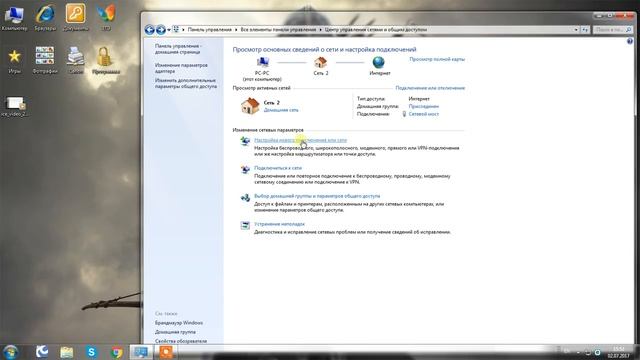Open help via the blue question icon
640x360 pixels.
pos(630,41)
